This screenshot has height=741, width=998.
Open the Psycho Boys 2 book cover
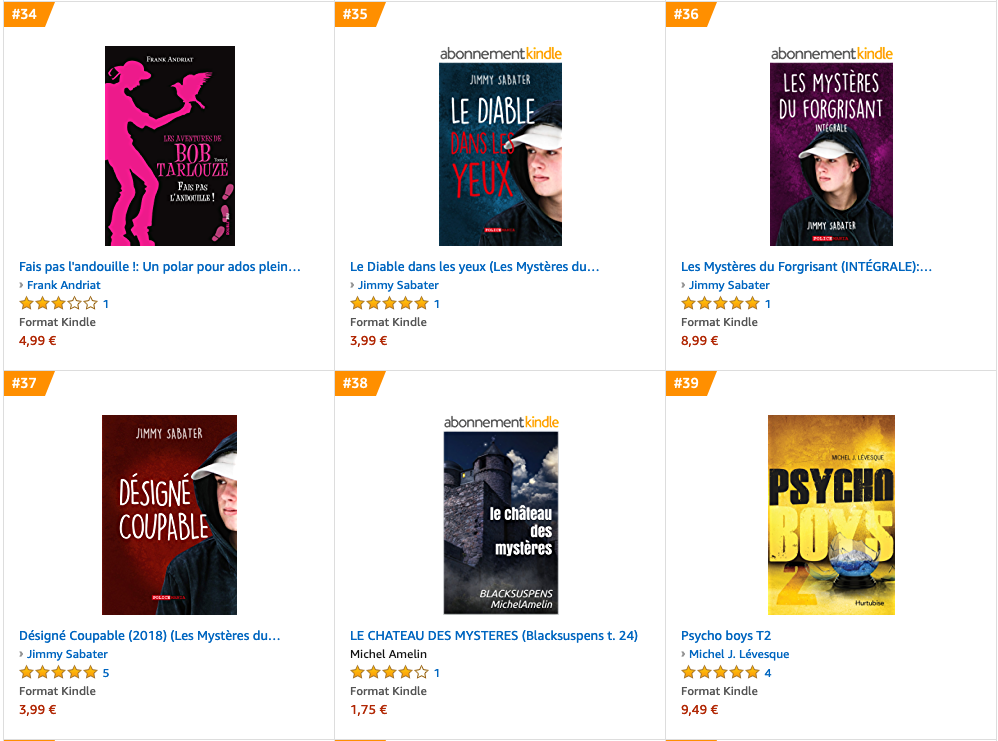pos(831,515)
